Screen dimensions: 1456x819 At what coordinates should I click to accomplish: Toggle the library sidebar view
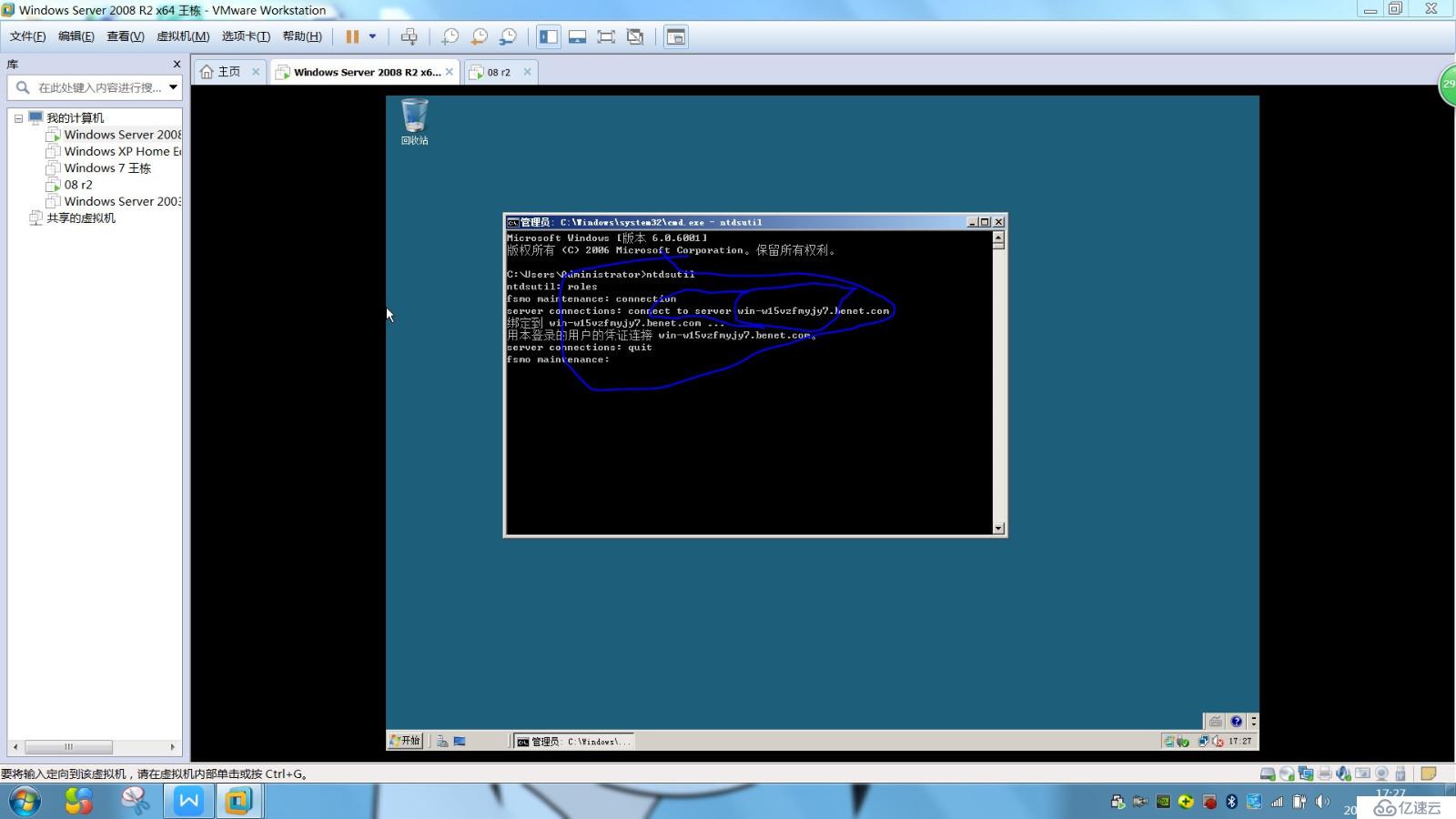(x=549, y=36)
